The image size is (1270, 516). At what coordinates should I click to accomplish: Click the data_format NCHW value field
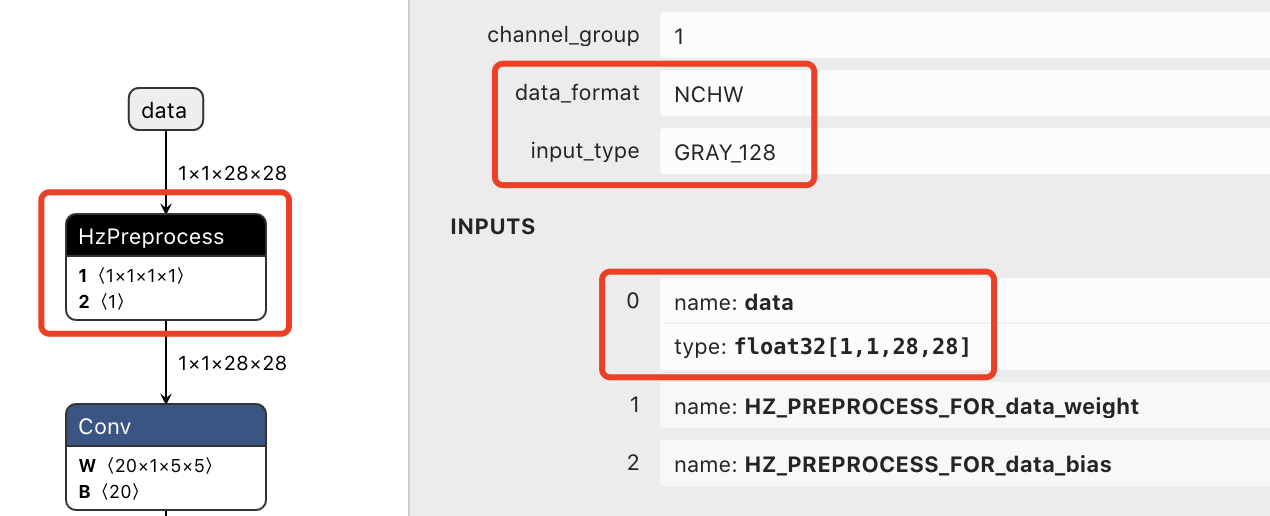click(x=735, y=95)
